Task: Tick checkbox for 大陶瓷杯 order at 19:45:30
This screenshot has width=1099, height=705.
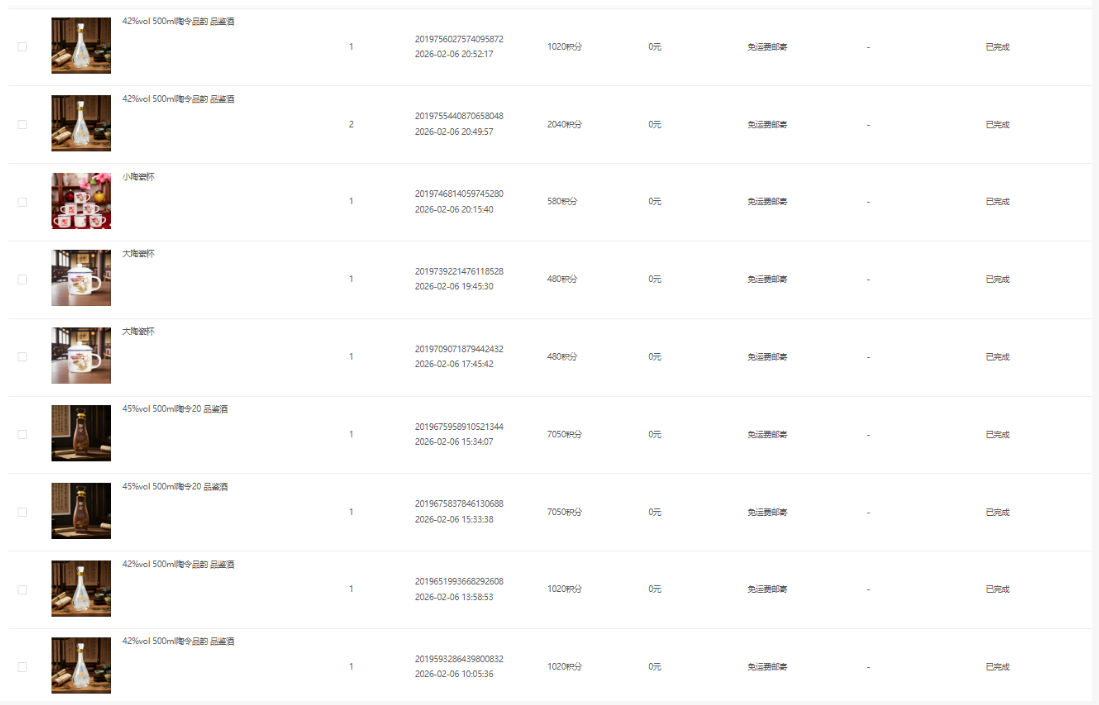Action: 22,279
